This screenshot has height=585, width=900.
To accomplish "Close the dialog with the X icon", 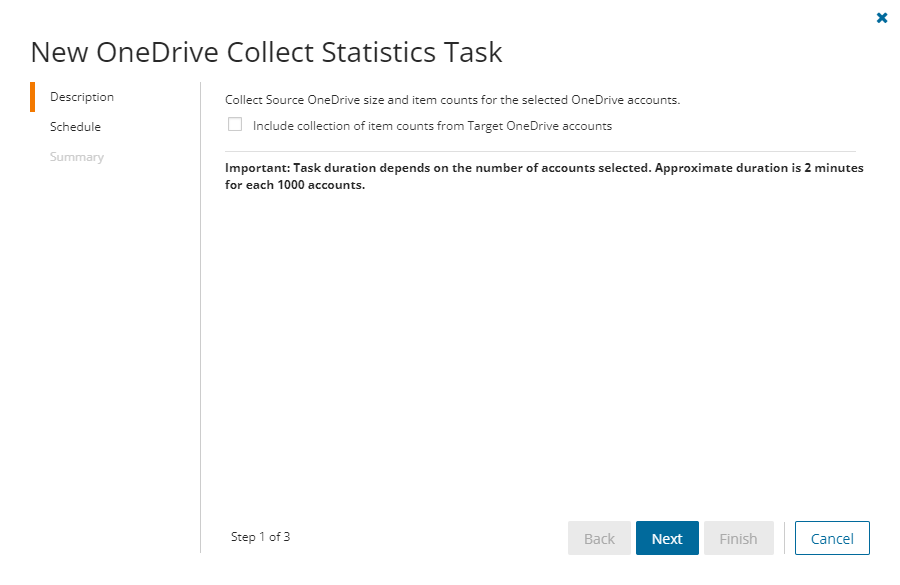I will (x=881, y=18).
